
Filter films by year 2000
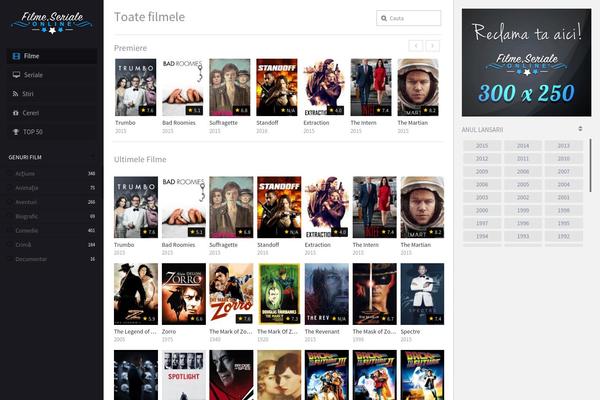[482, 211]
